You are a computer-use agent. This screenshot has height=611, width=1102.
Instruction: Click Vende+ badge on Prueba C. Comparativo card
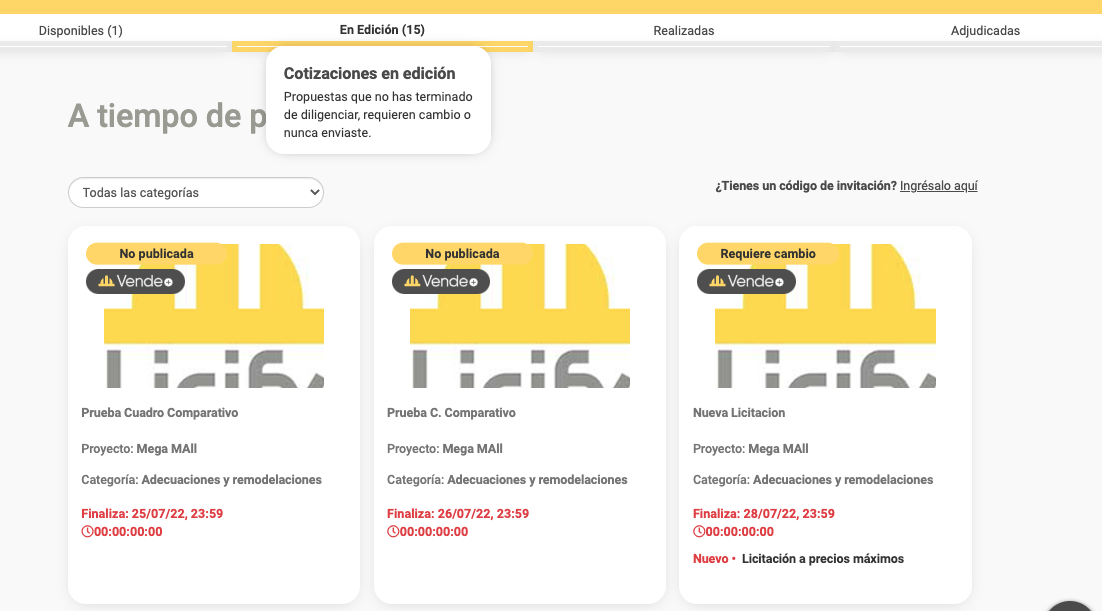pos(441,281)
